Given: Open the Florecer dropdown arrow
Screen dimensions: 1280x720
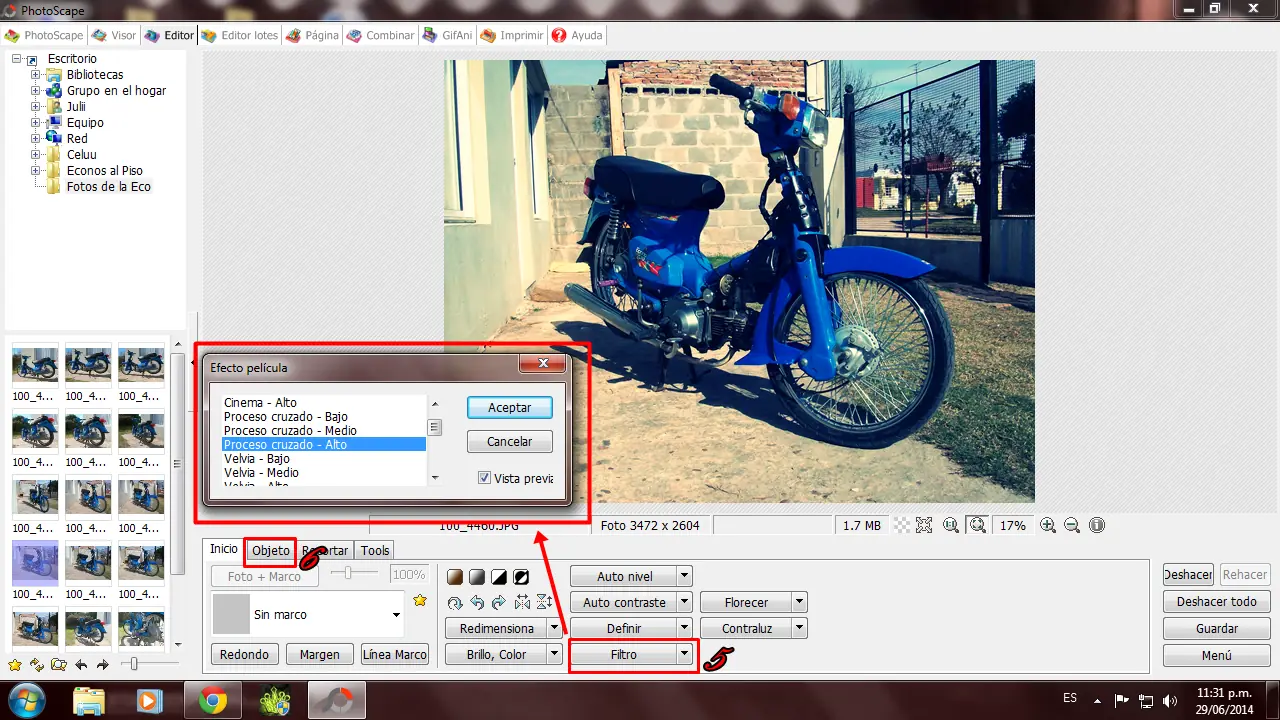Looking at the screenshot, I should (799, 602).
